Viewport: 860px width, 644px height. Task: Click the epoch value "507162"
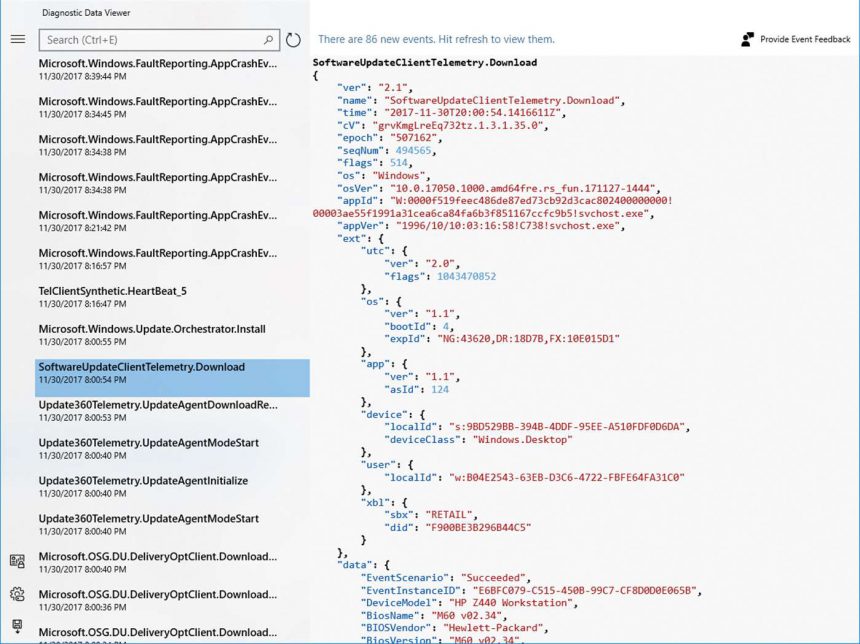[x=416, y=138]
